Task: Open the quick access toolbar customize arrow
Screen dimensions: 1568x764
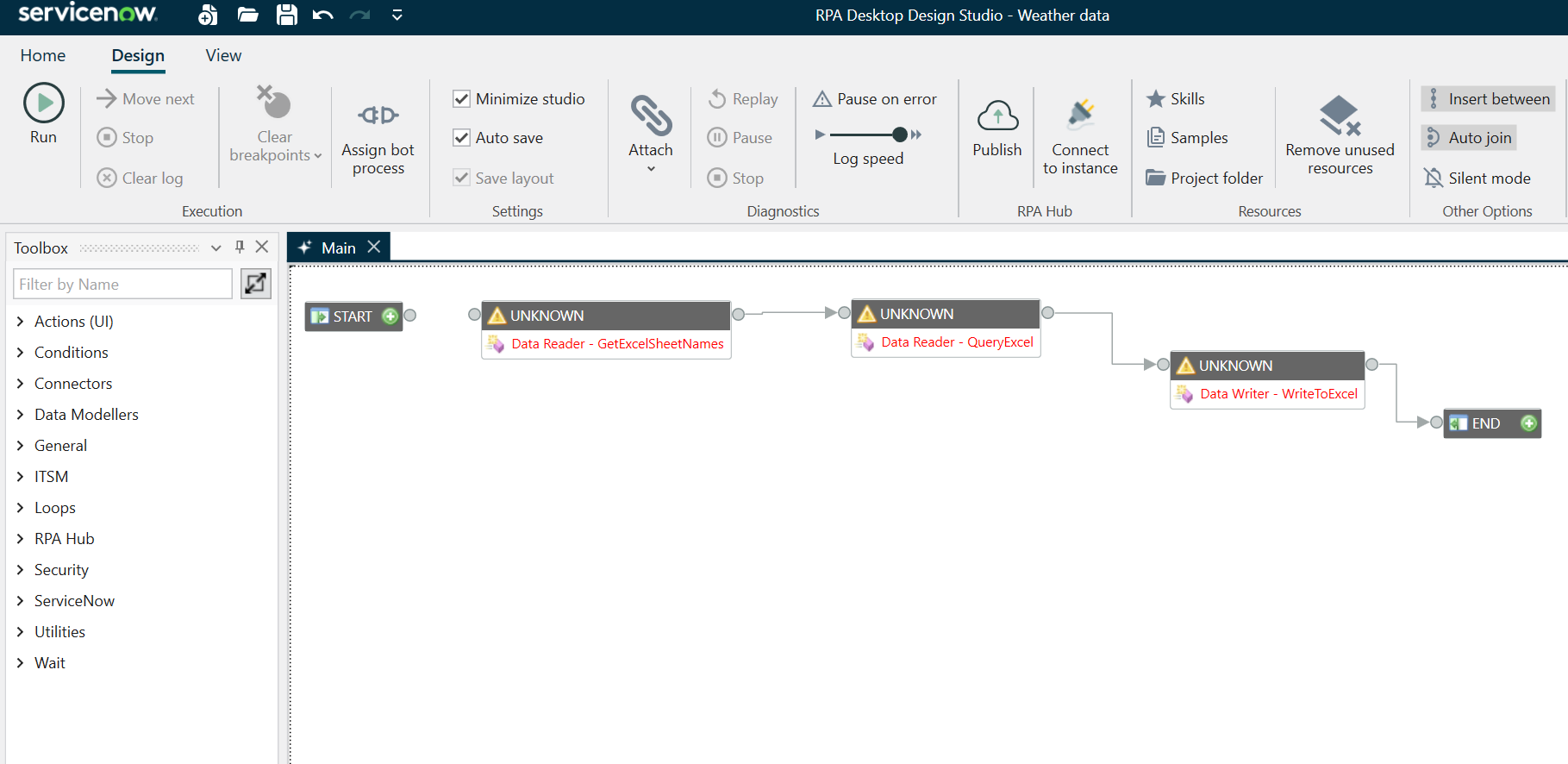Action: (397, 15)
